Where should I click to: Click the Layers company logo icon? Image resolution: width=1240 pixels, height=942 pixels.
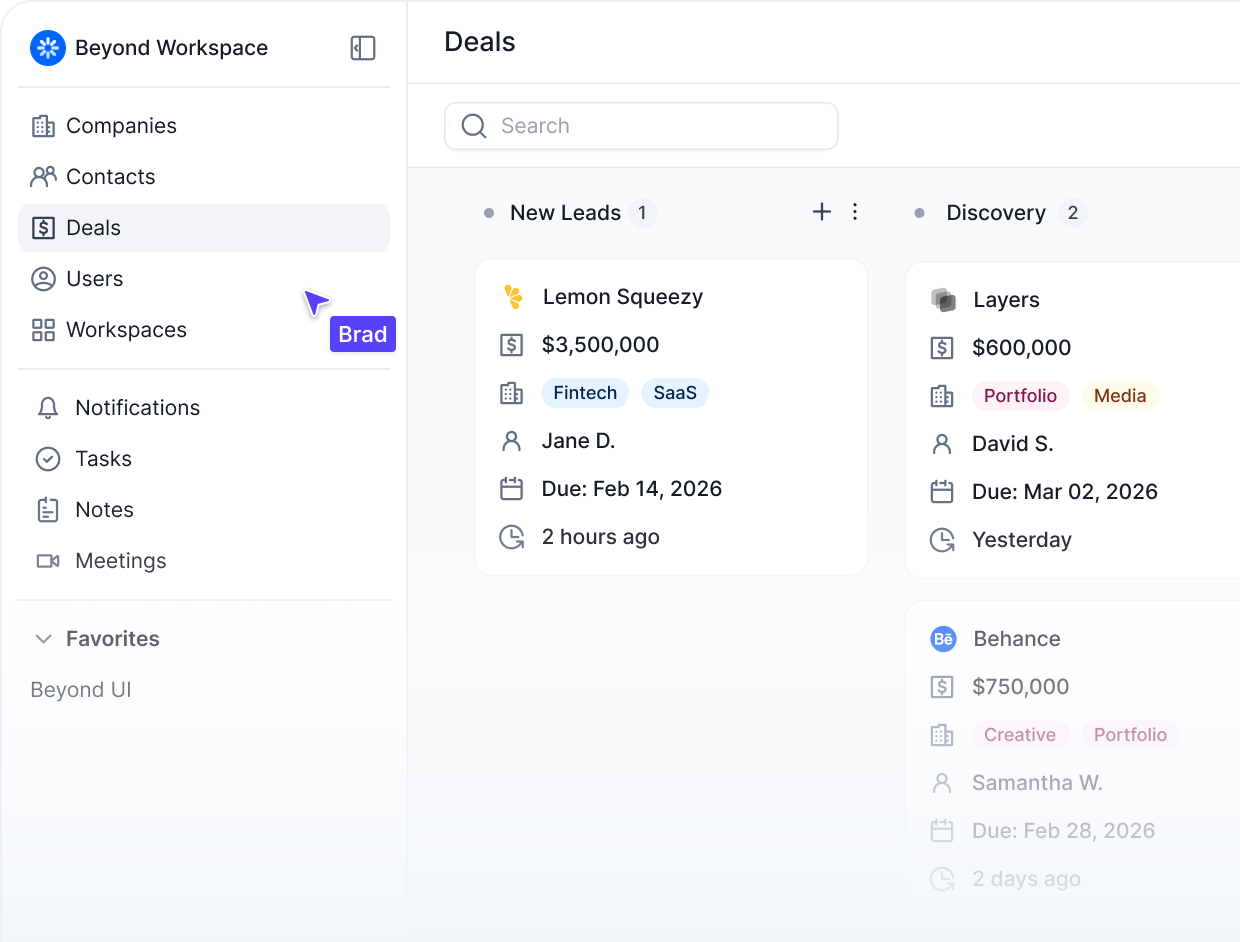point(943,300)
